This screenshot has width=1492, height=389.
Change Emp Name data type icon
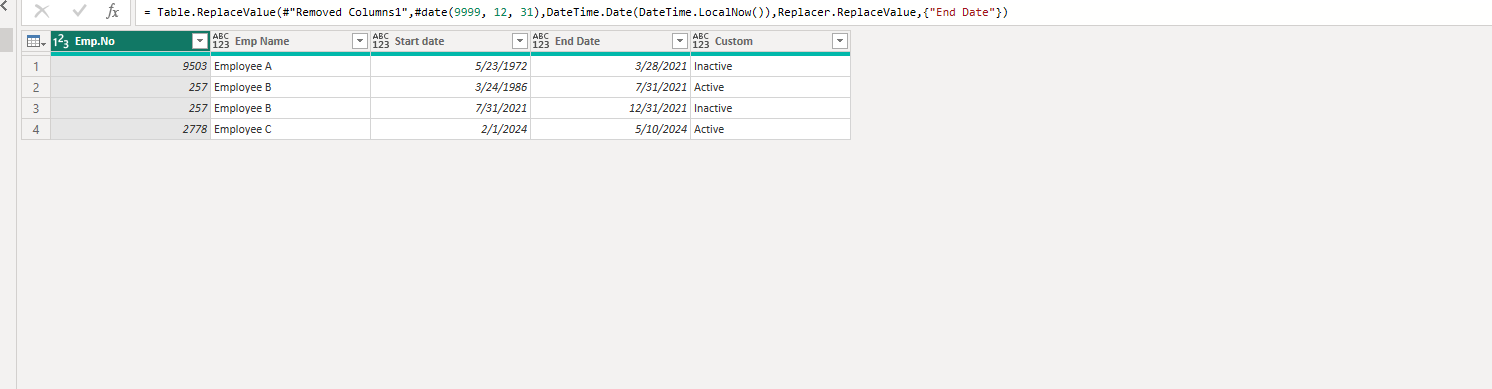click(220, 41)
